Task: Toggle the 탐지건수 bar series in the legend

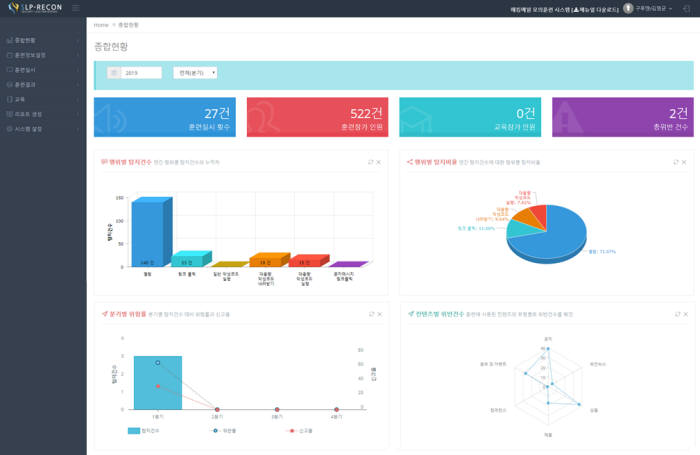Action: [x=143, y=431]
